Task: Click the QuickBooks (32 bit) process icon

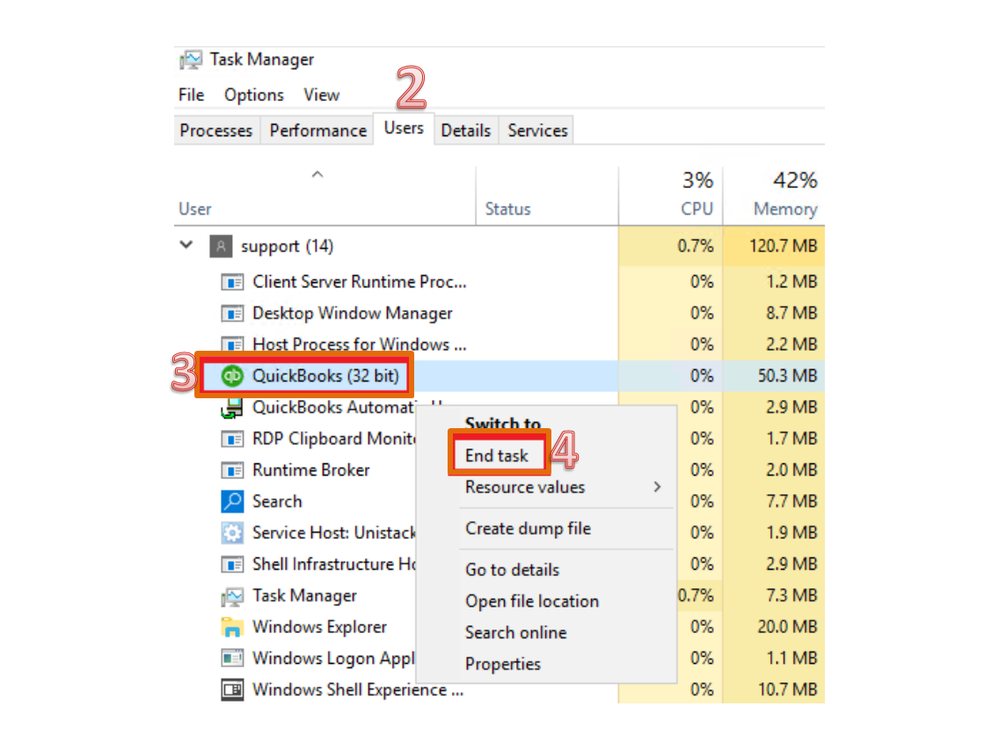Action: 232,376
